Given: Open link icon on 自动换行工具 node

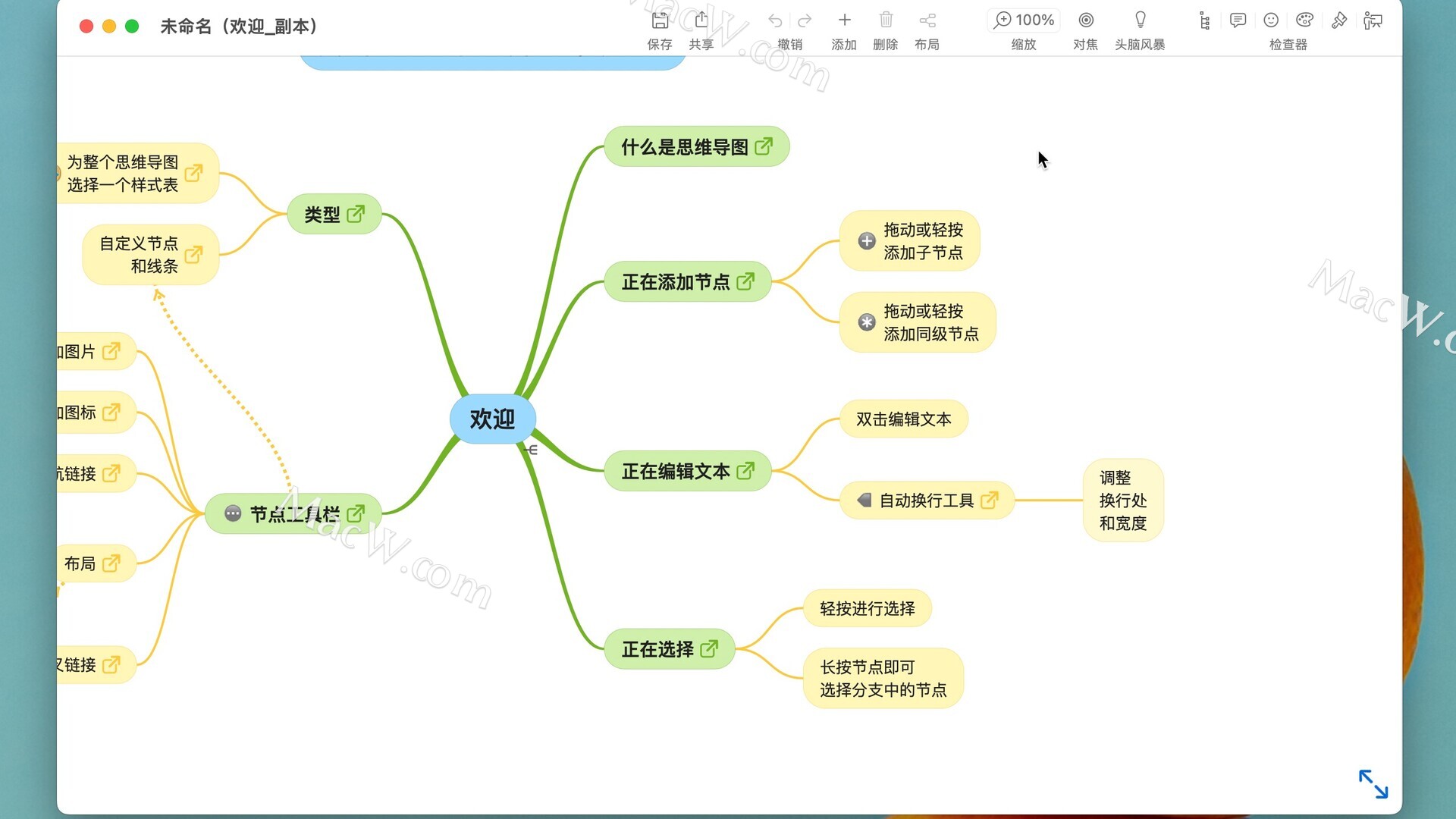Looking at the screenshot, I should [990, 500].
